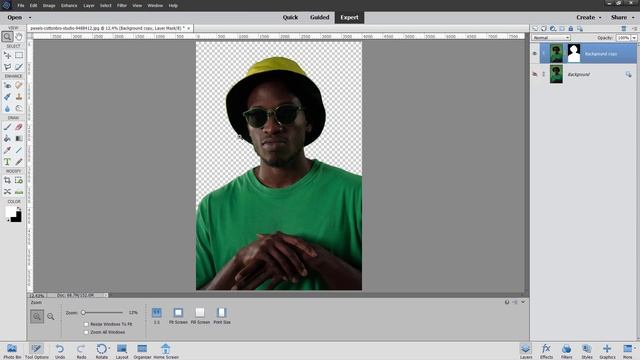Choose Zoom In mode in Tool Options
640x360 pixels.
(37, 316)
